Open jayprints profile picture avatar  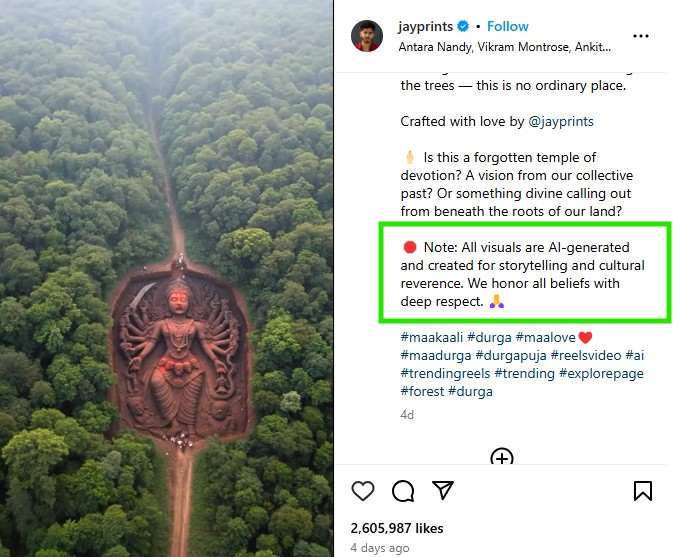point(367,36)
